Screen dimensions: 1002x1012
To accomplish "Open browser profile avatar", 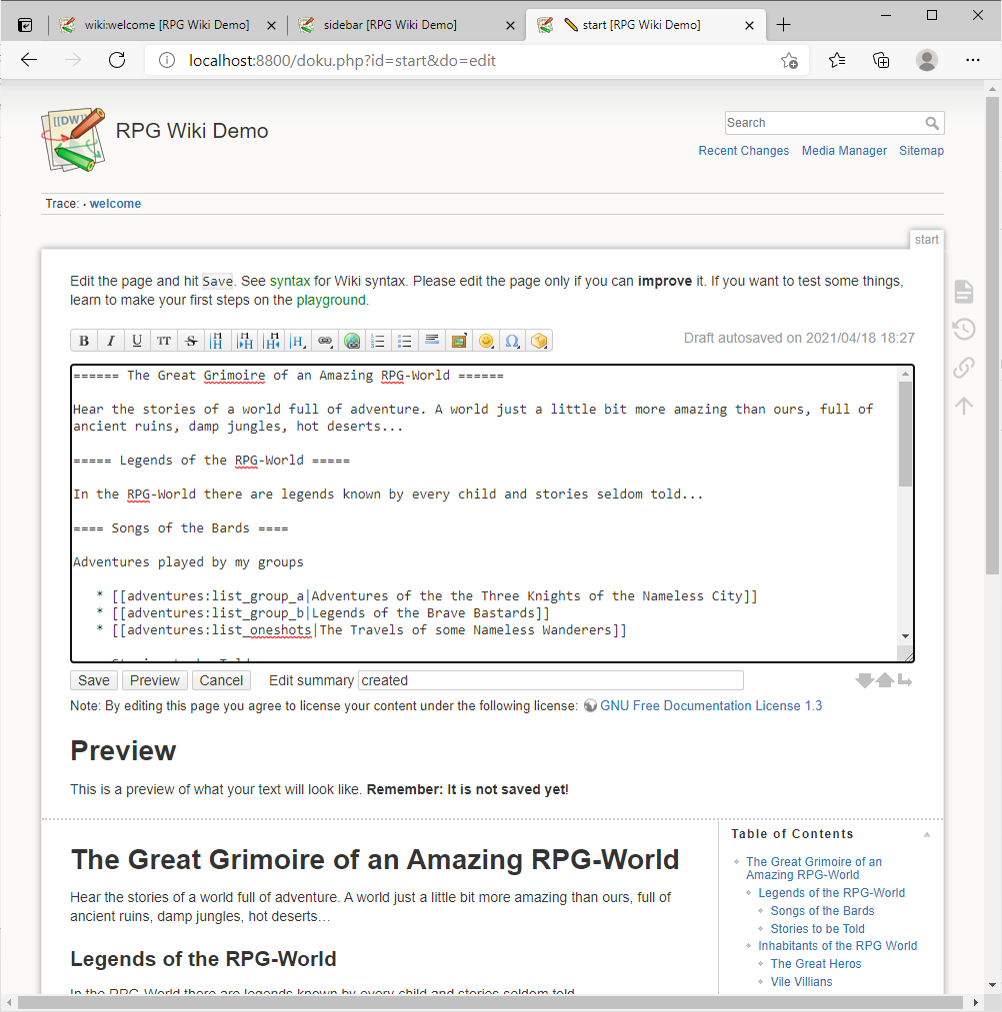I will point(927,61).
